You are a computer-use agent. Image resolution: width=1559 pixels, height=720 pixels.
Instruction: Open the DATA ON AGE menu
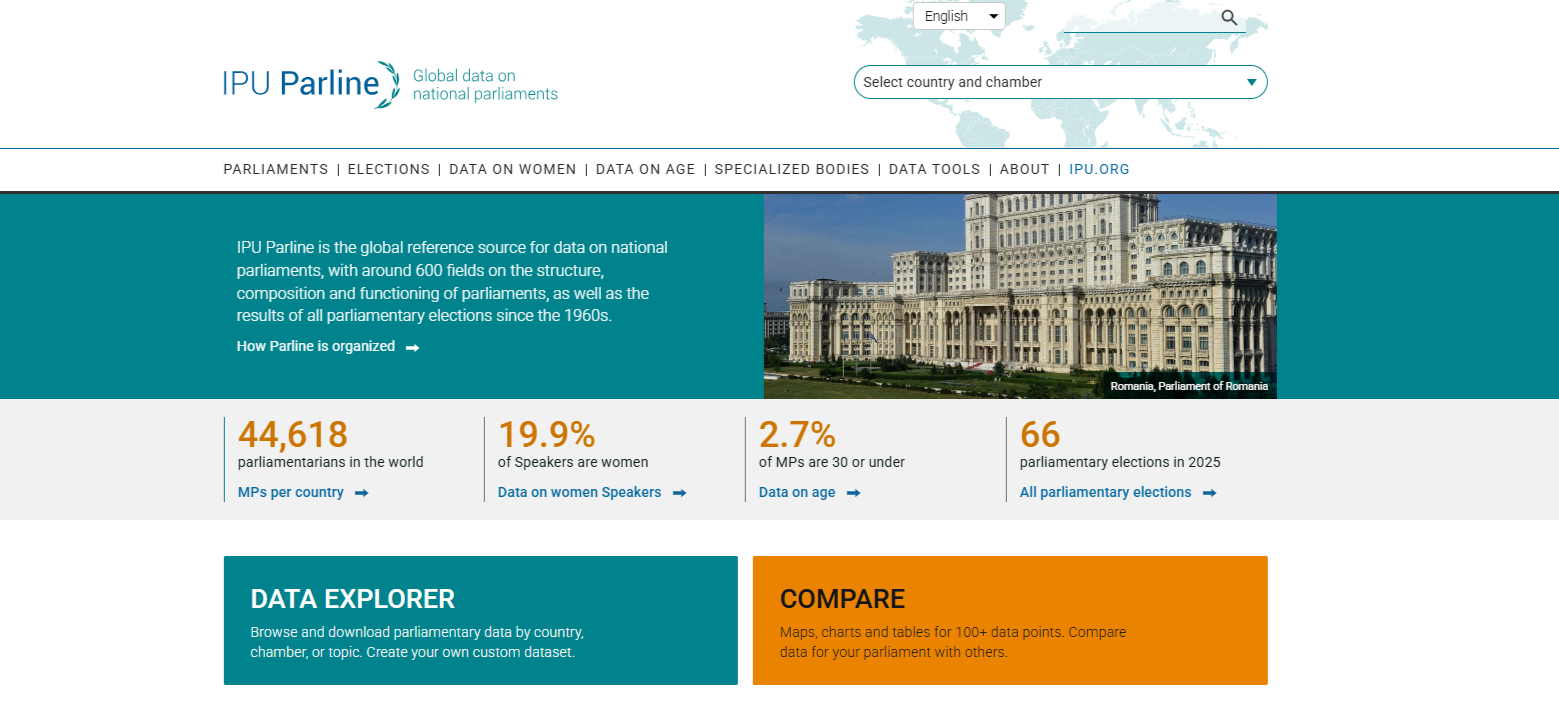645,169
